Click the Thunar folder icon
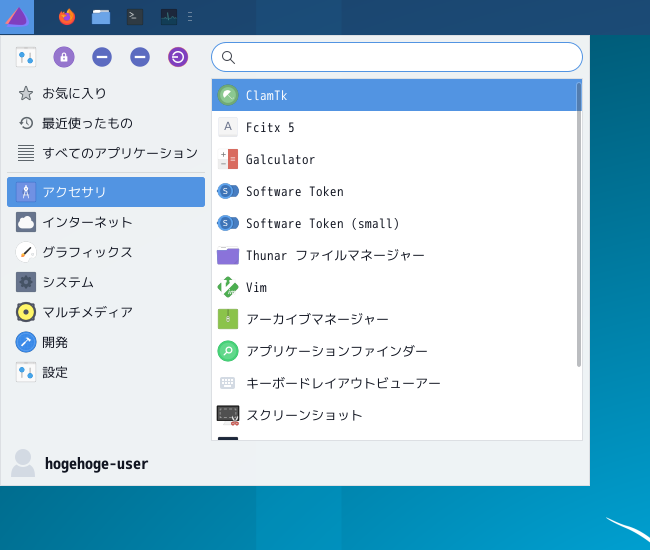This screenshot has height=550, width=650. [x=228, y=255]
